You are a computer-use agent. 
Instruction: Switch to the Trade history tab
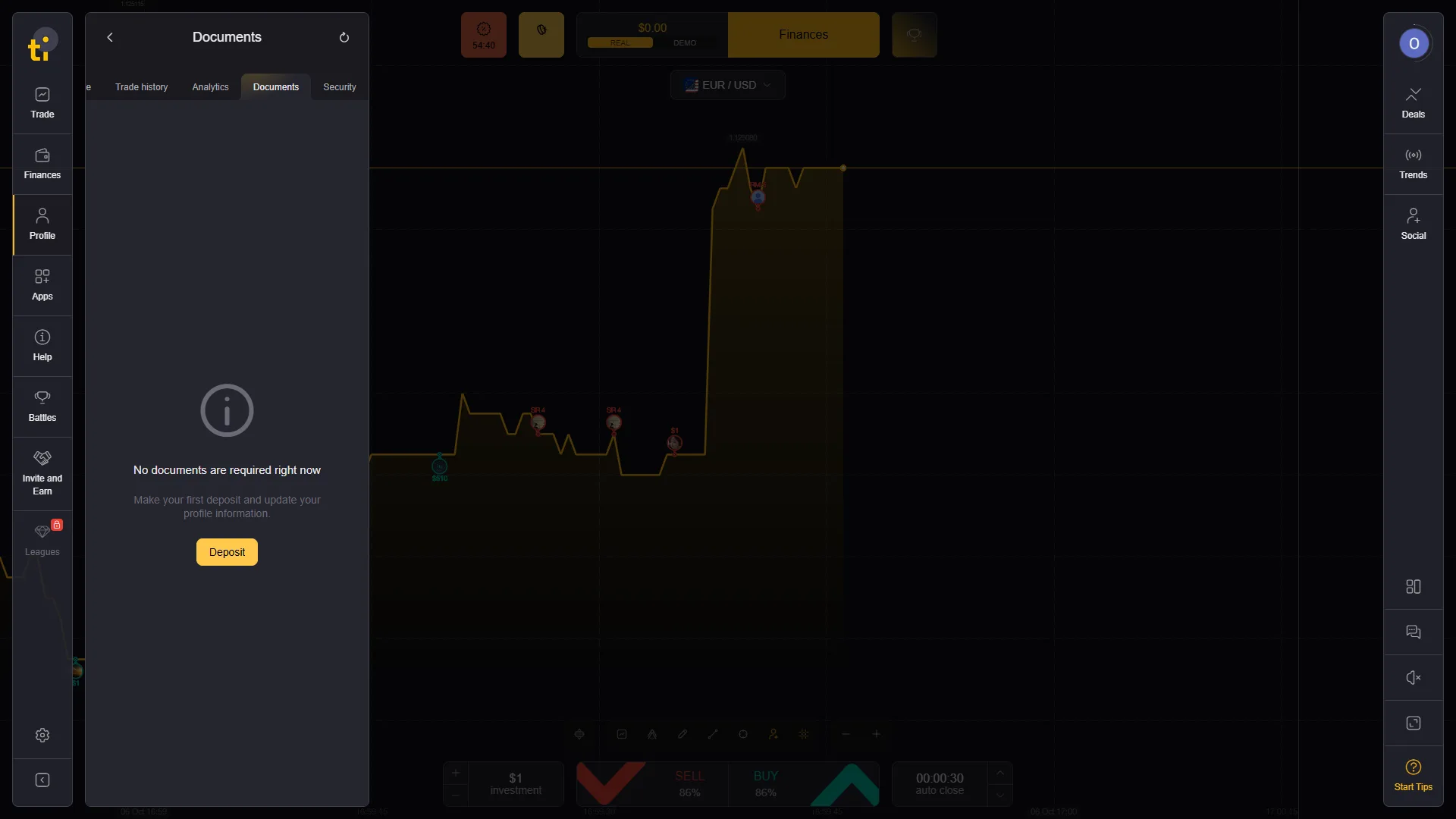(142, 87)
